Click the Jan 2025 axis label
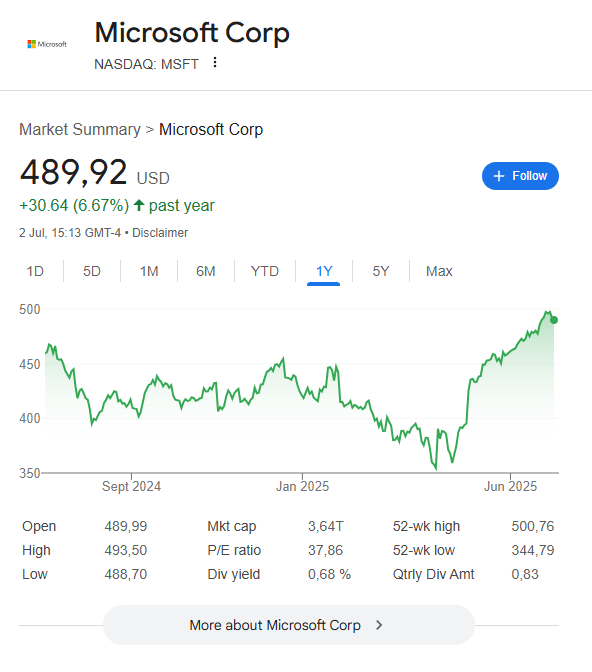Viewport: 592px width, 672px height. tap(302, 486)
